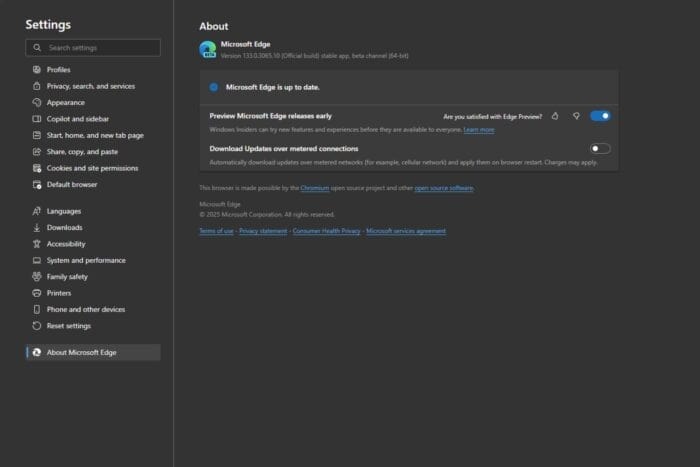700x467 pixels.
Task: Click the Copilot and sidebar icon
Action: [37, 119]
